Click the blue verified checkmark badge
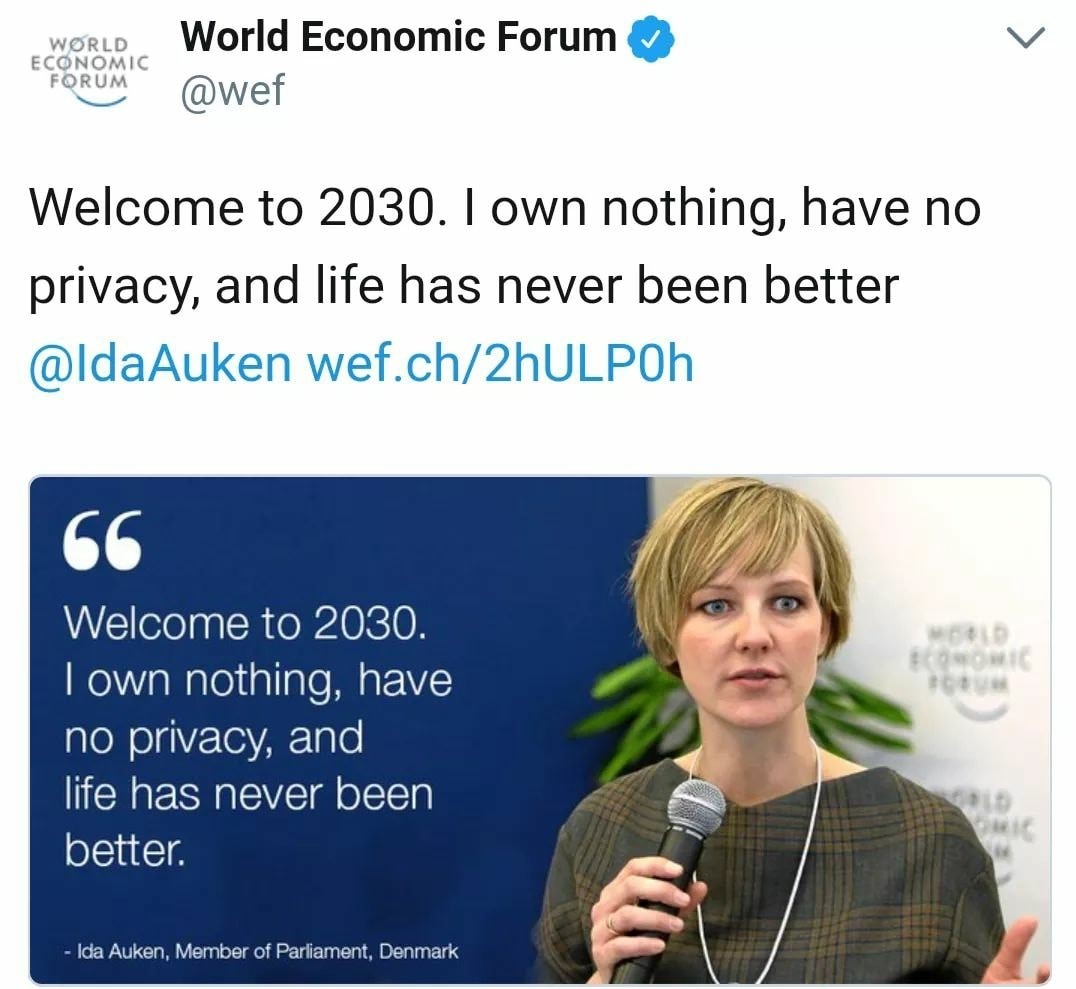Image resolution: width=1076 pixels, height=989 pixels. click(651, 39)
